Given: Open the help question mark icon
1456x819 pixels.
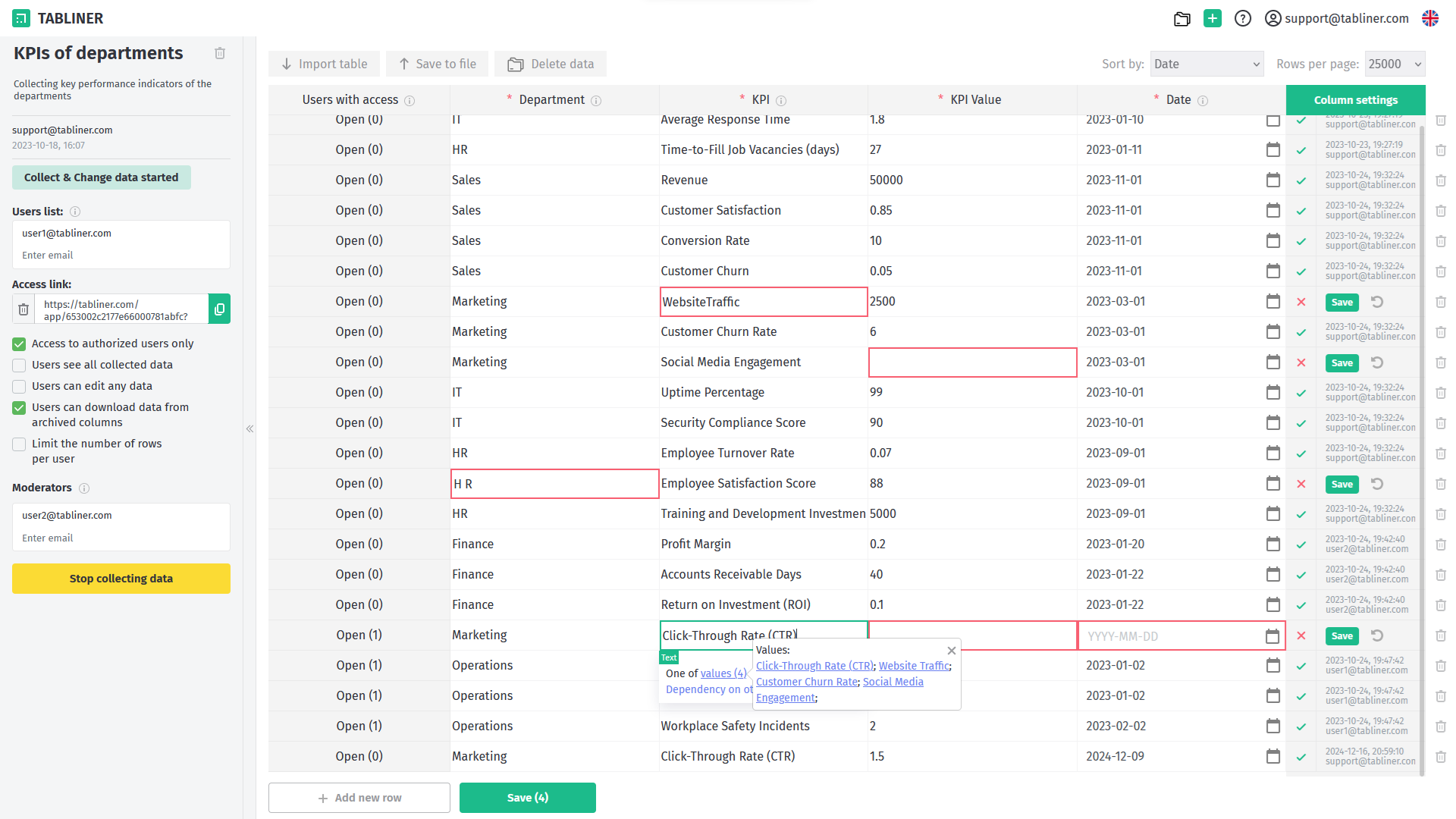Looking at the screenshot, I should click(1242, 18).
